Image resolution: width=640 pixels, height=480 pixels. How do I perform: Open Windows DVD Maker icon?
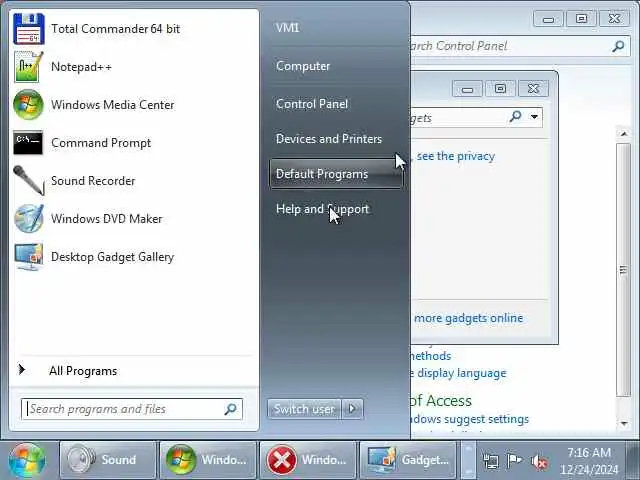29,218
